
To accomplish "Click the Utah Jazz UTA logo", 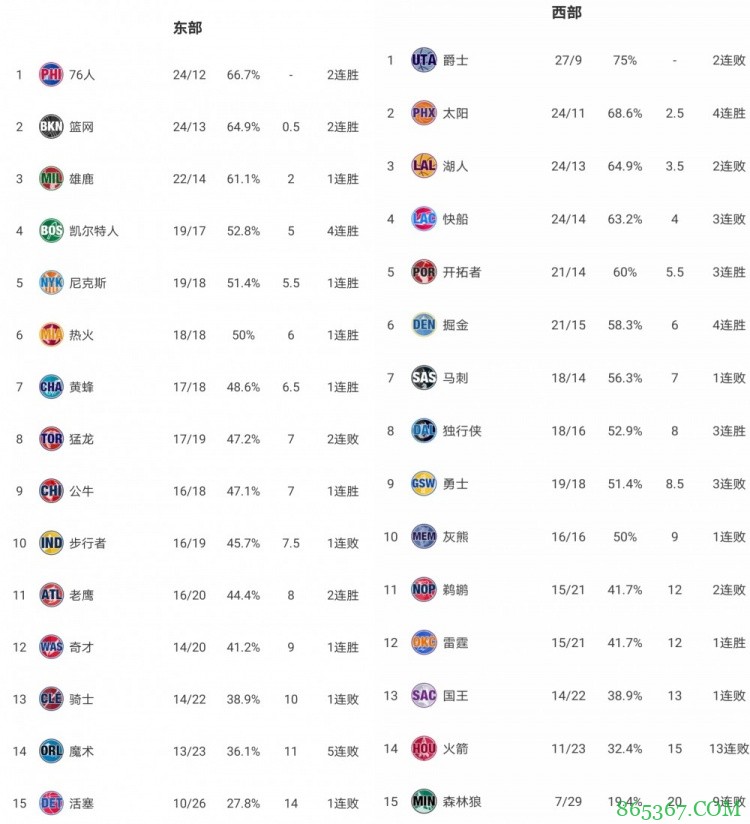I will click(x=424, y=60).
